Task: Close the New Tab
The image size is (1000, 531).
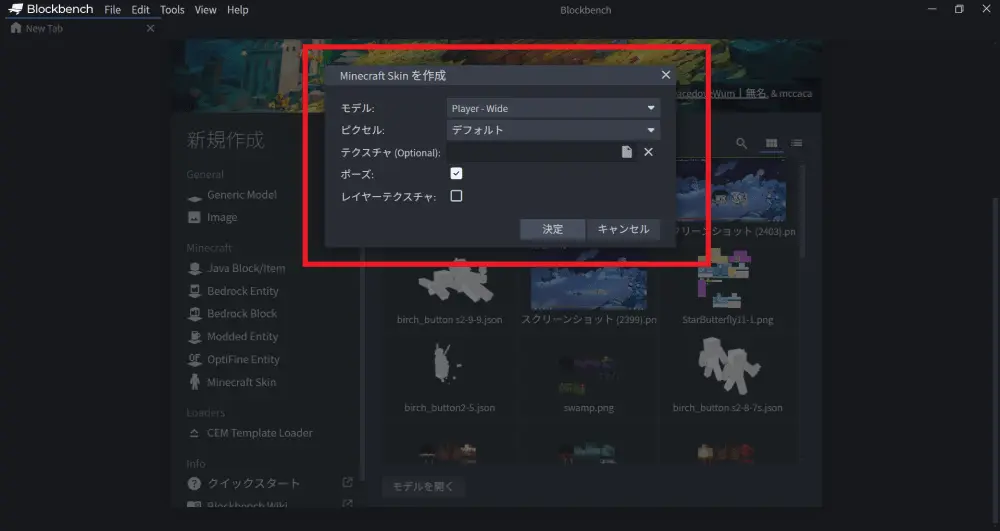Action: point(150,28)
